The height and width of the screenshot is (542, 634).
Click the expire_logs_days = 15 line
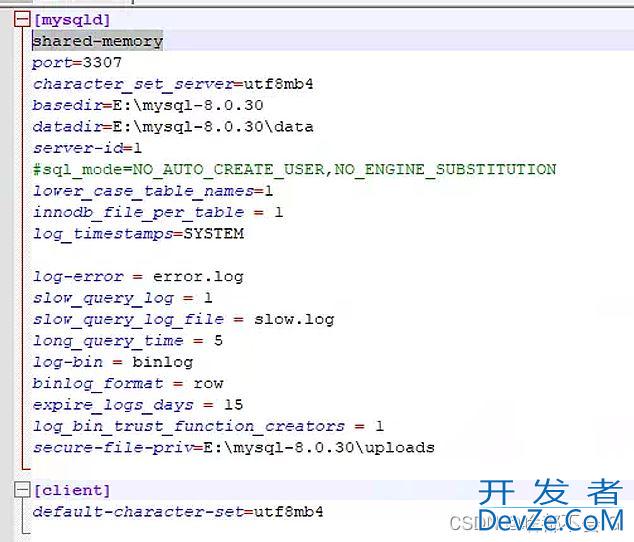[x=138, y=404]
